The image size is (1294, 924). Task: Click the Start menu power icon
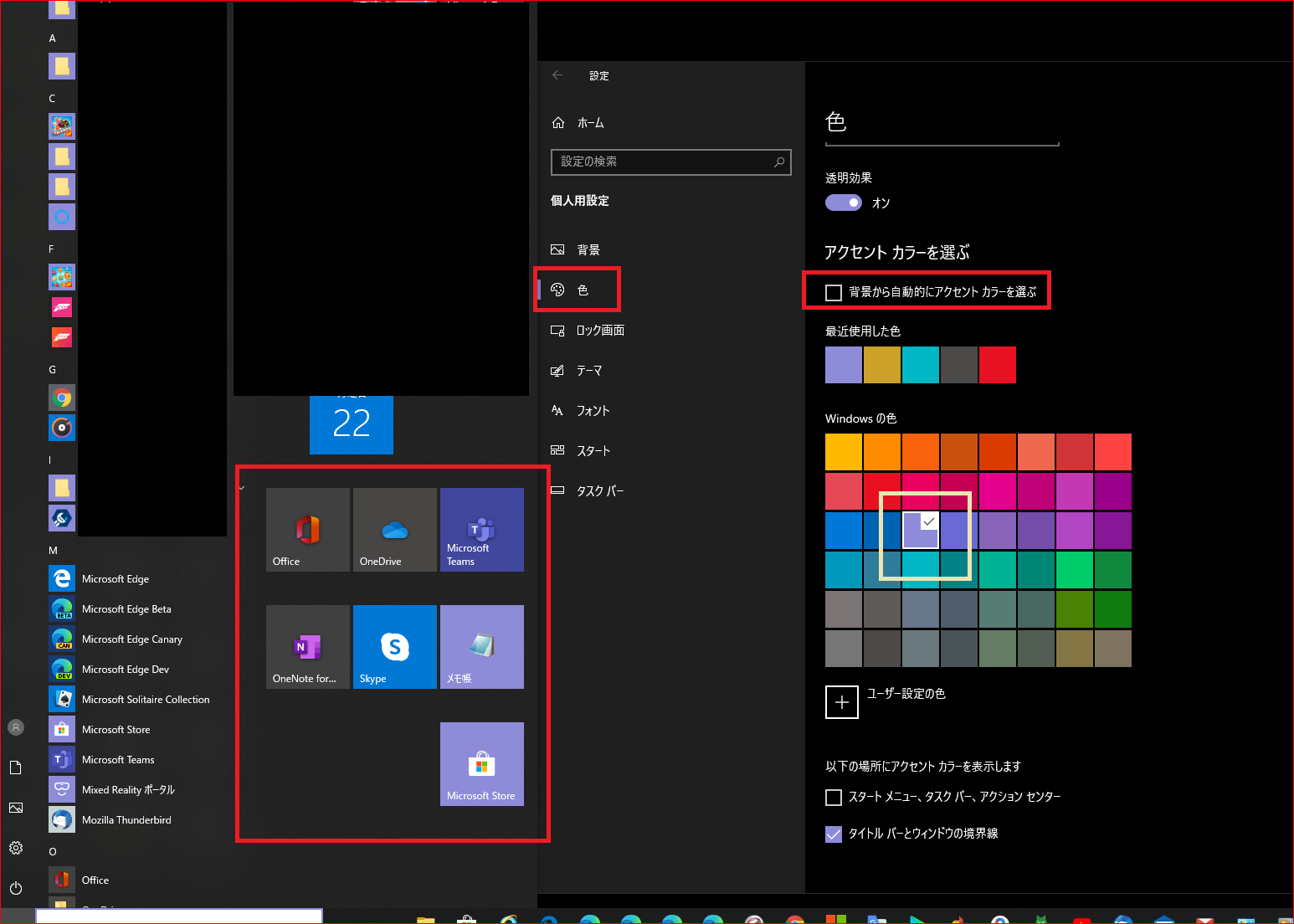[x=16, y=888]
